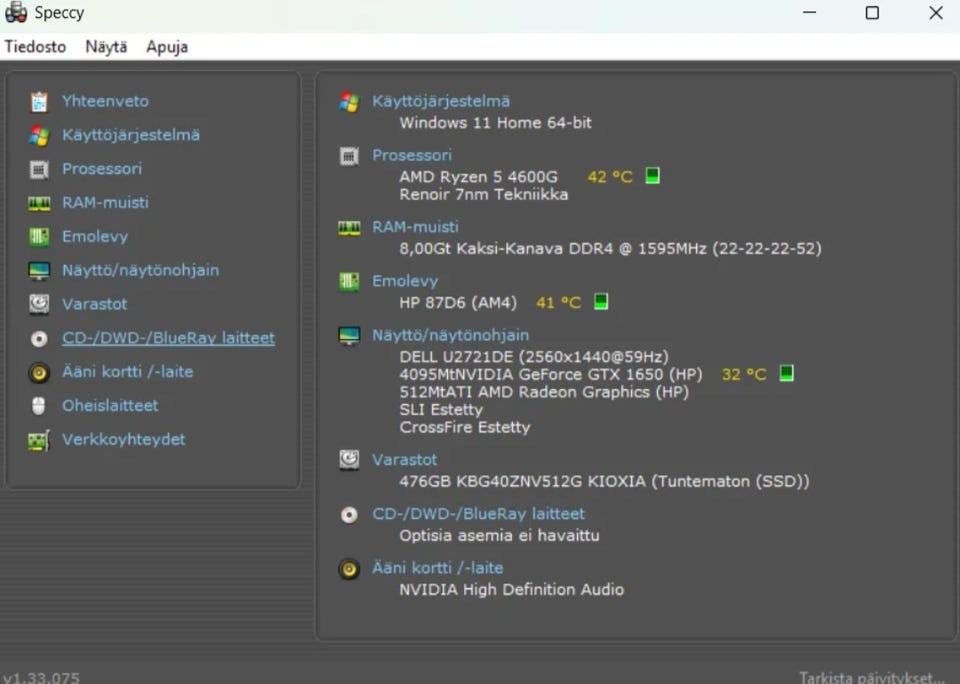Click the motherboard temperature 41 °C reading
This screenshot has height=684, width=960.
(558, 302)
